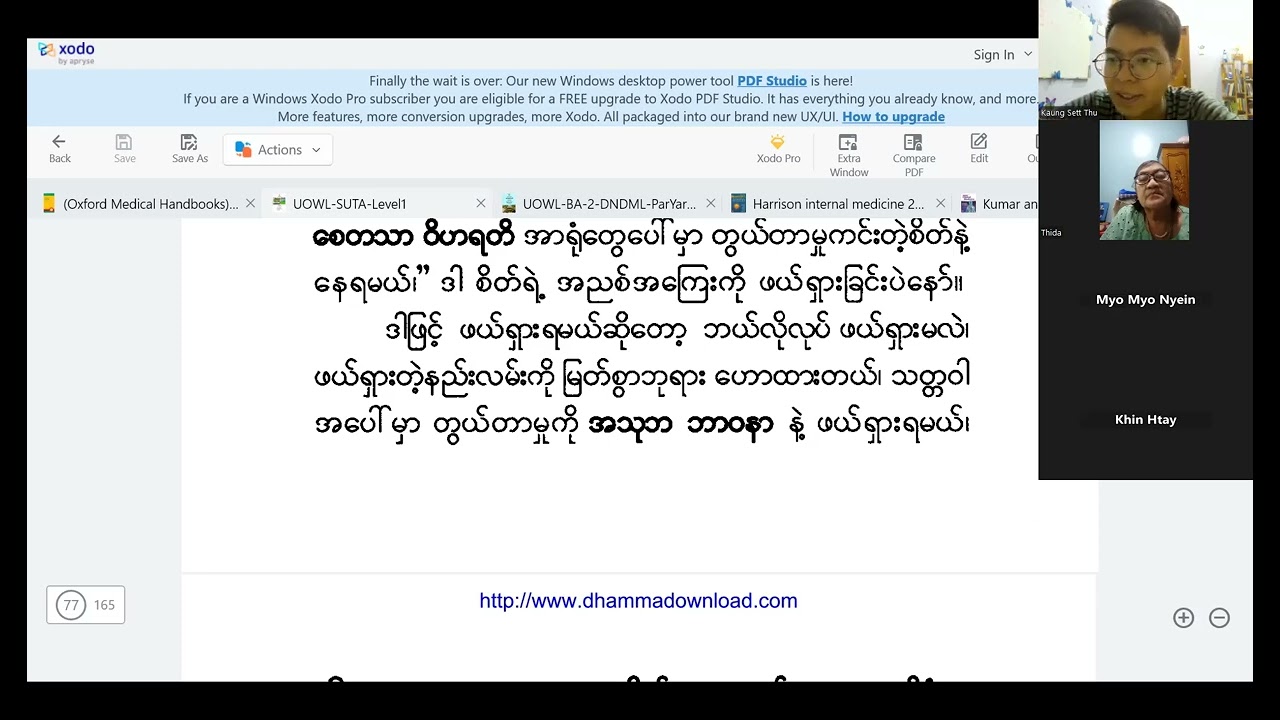Open Save As
Image resolution: width=1280 pixels, height=720 pixels.
(189, 149)
